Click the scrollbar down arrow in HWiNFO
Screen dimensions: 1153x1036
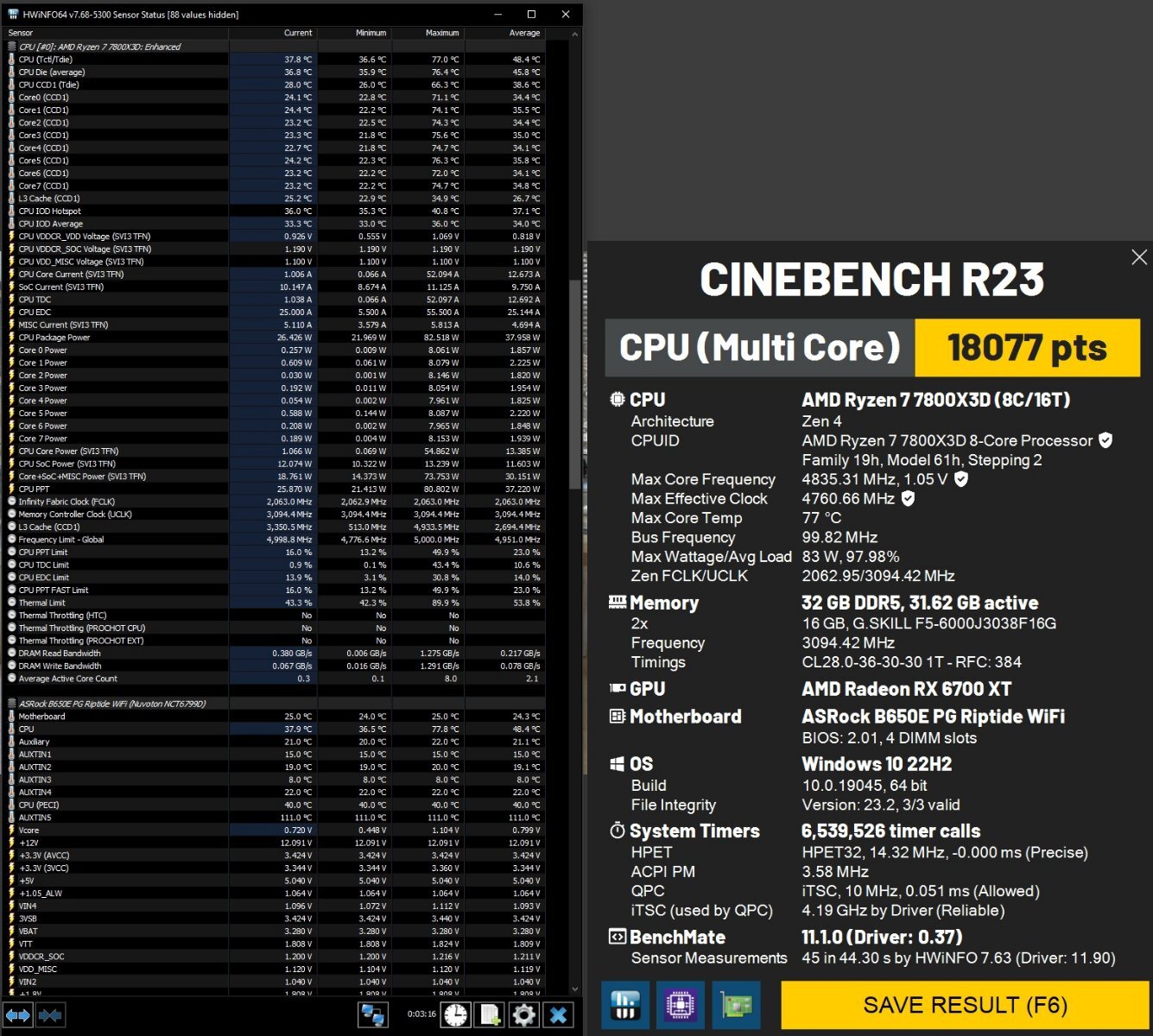(575, 989)
